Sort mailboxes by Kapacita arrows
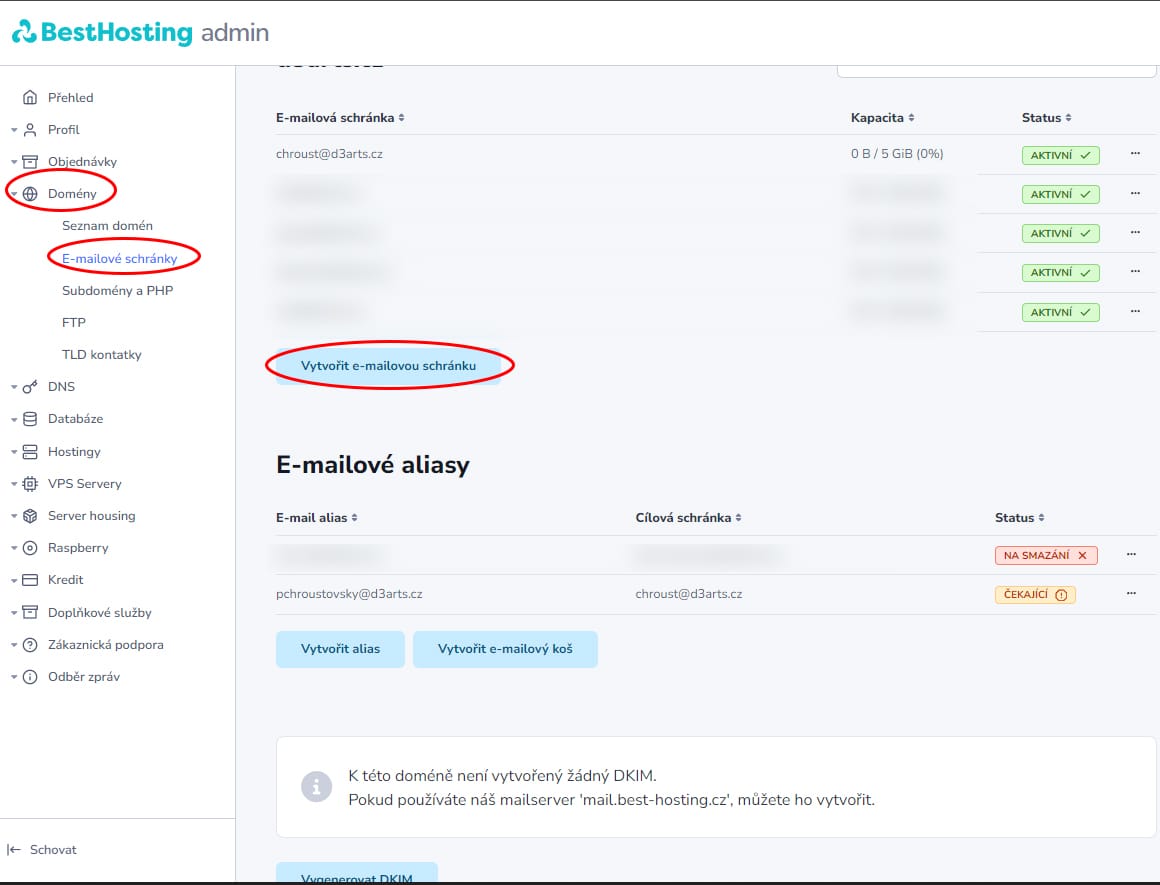The width and height of the screenshot is (1160, 885). 911,118
